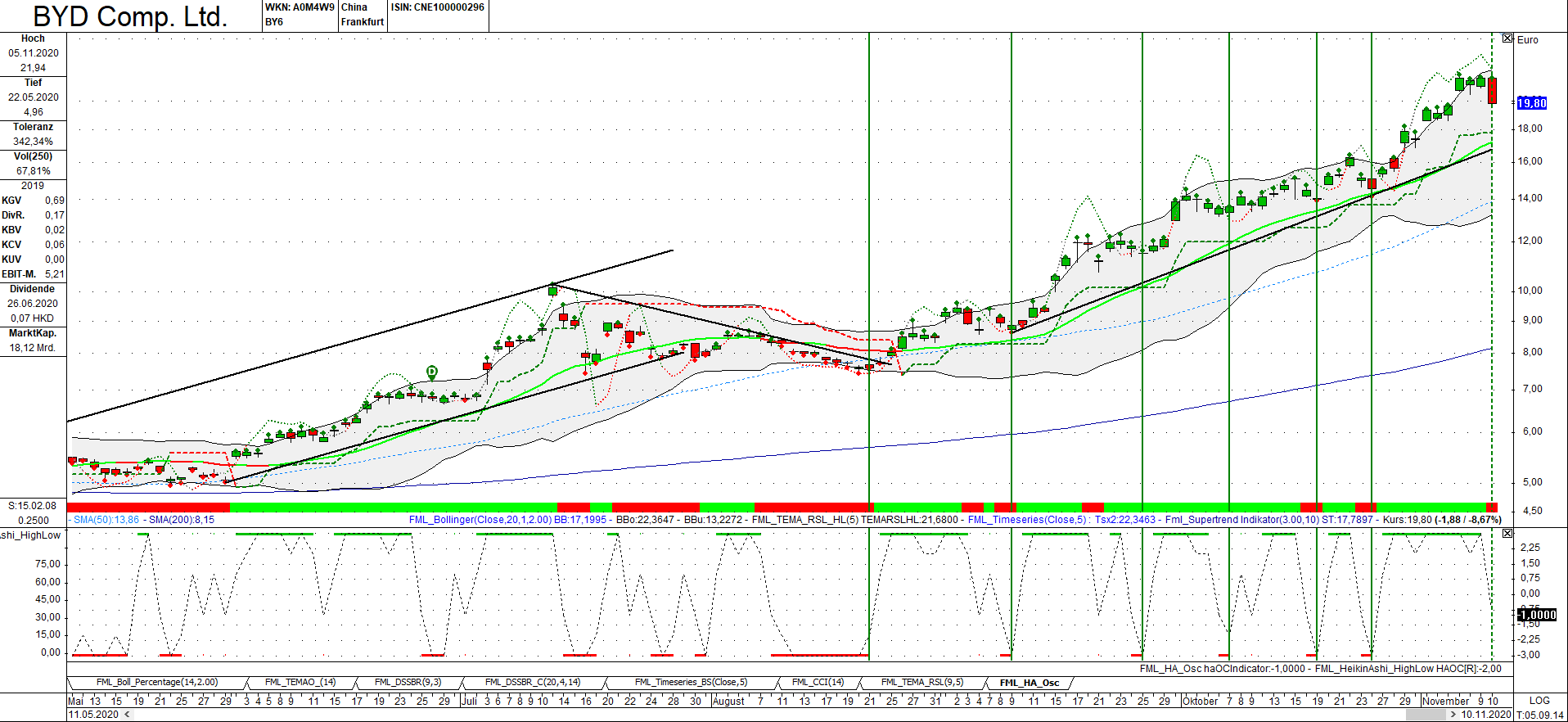This screenshot has height=722, width=1568.
Task: Click the BYD Comp. Ltd. title
Action: click(130, 16)
